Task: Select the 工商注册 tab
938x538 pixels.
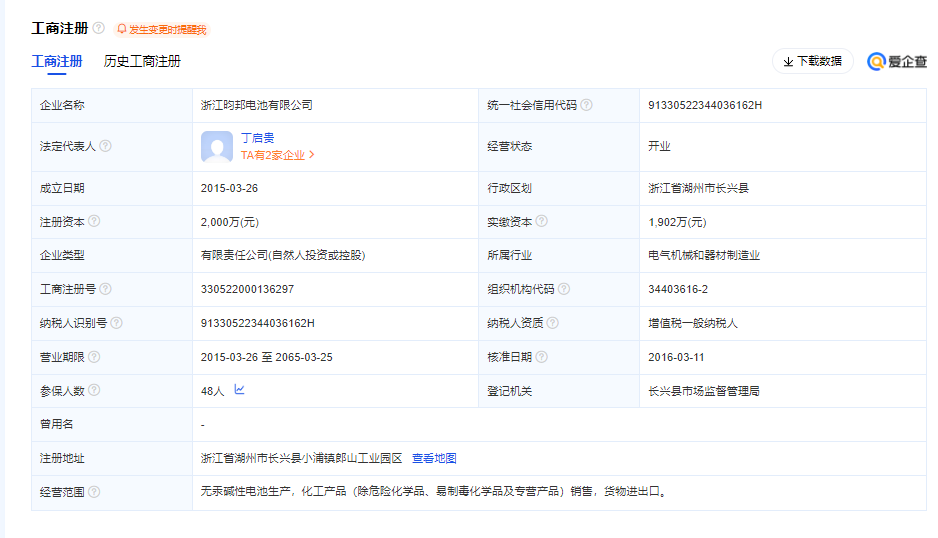Action: point(57,61)
